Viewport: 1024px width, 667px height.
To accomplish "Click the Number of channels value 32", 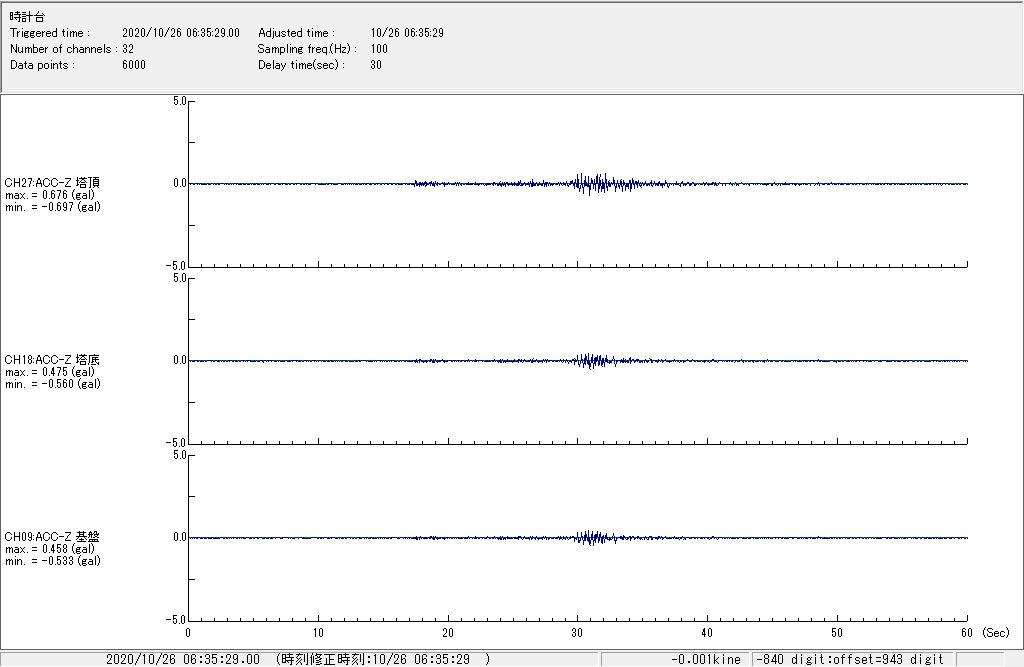I will click(x=128, y=49).
